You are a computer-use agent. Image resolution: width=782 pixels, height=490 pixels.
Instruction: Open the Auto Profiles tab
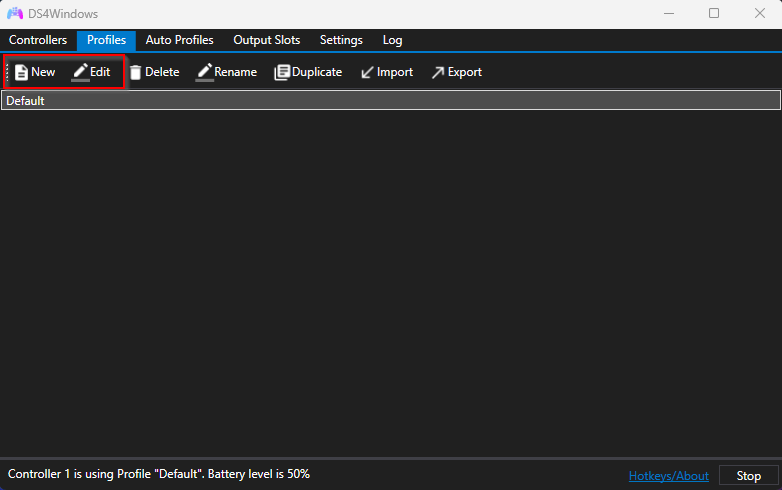point(180,40)
